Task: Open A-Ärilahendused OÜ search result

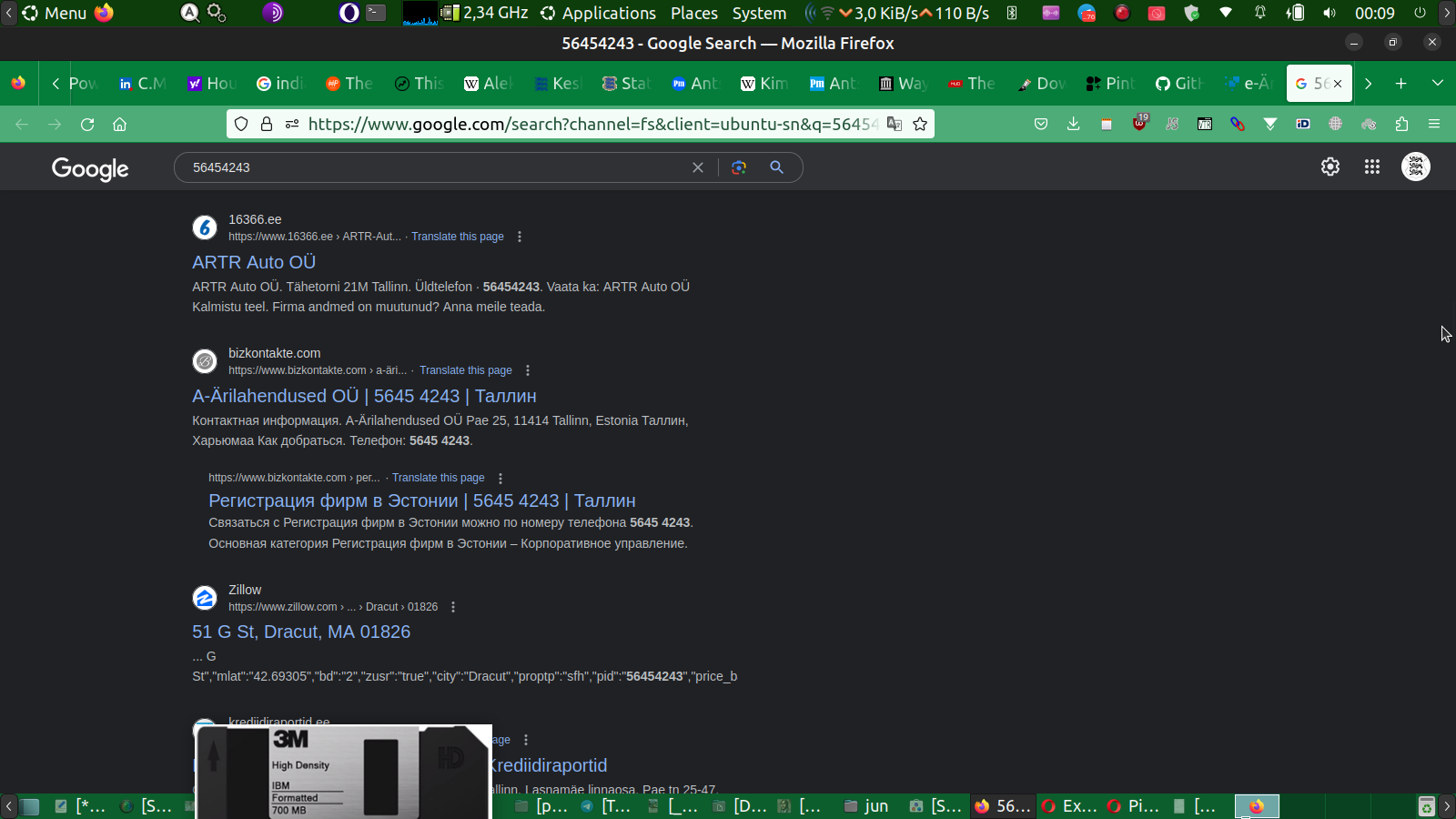Action: point(364,396)
